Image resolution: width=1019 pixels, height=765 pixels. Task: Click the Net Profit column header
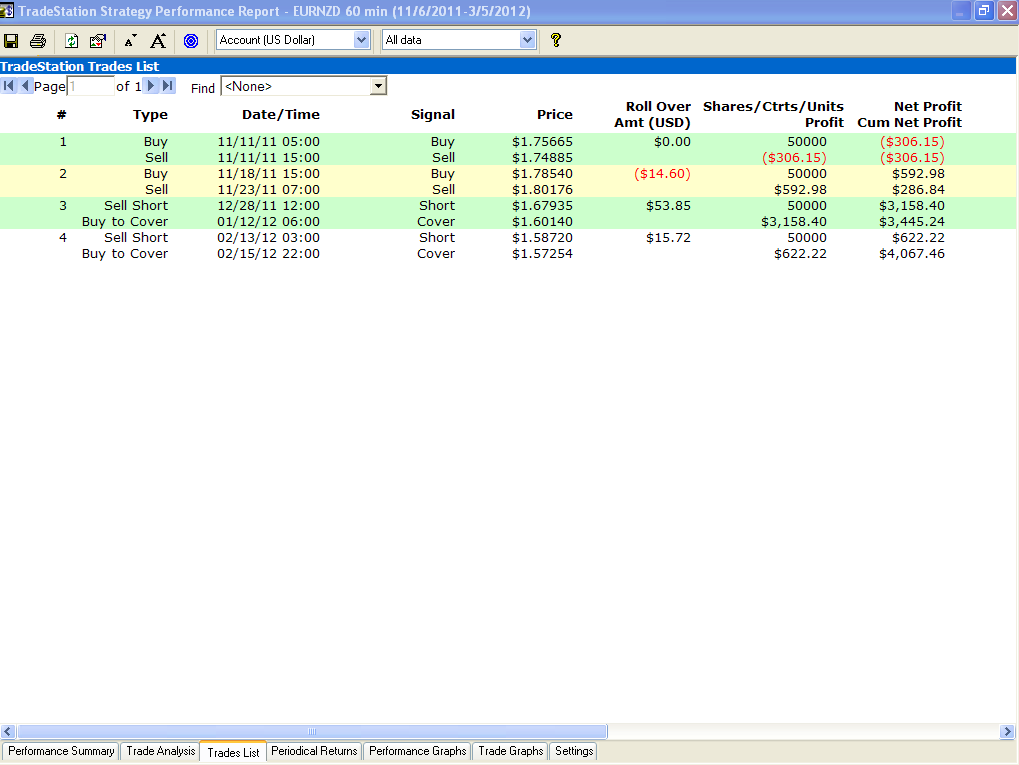coord(927,107)
